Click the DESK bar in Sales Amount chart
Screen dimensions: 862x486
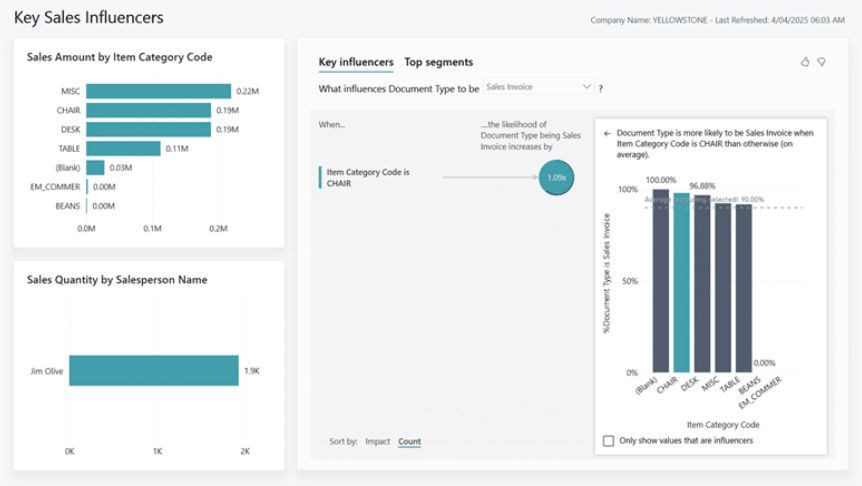click(148, 129)
